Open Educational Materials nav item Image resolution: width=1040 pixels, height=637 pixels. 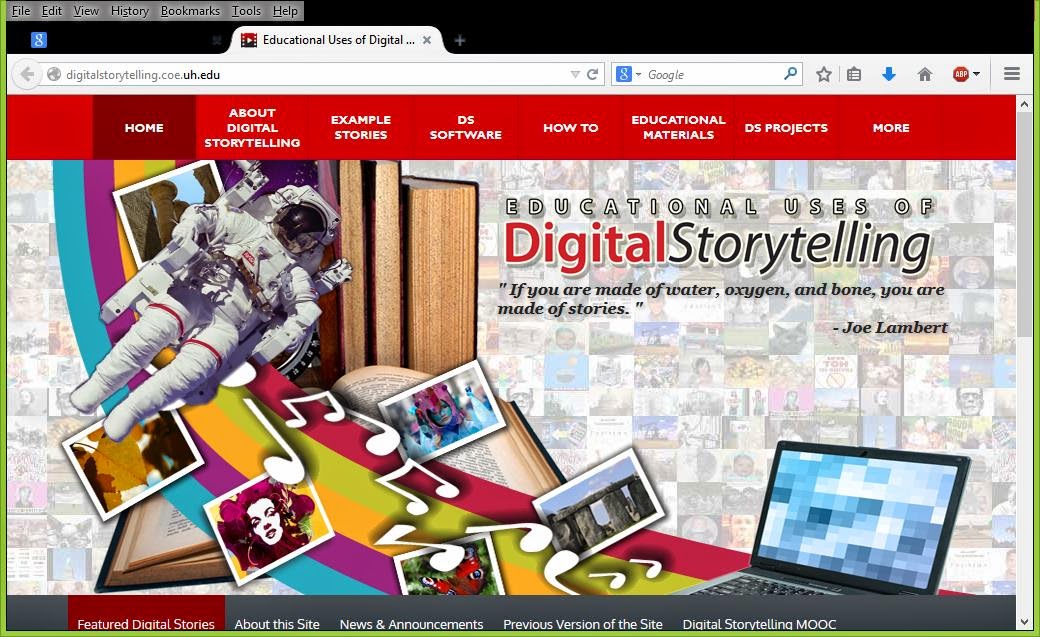point(679,127)
